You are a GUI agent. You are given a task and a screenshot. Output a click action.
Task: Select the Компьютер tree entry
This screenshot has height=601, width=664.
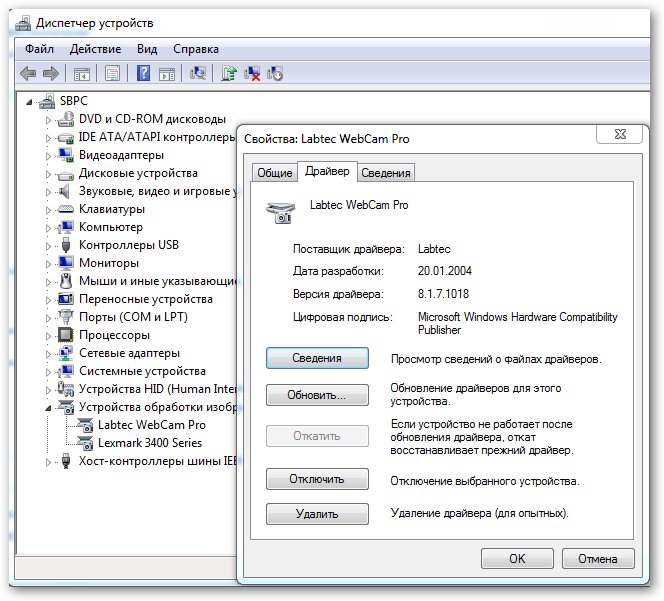[x=111, y=227]
